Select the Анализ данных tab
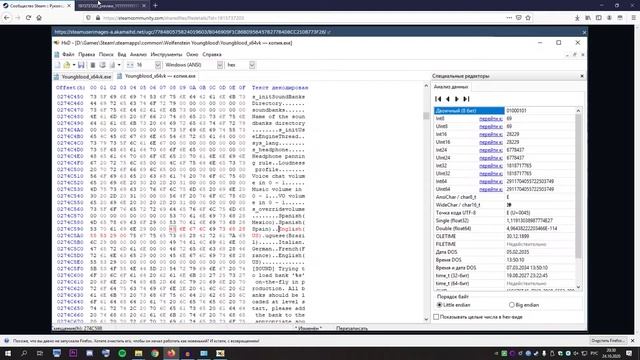 coord(451,87)
